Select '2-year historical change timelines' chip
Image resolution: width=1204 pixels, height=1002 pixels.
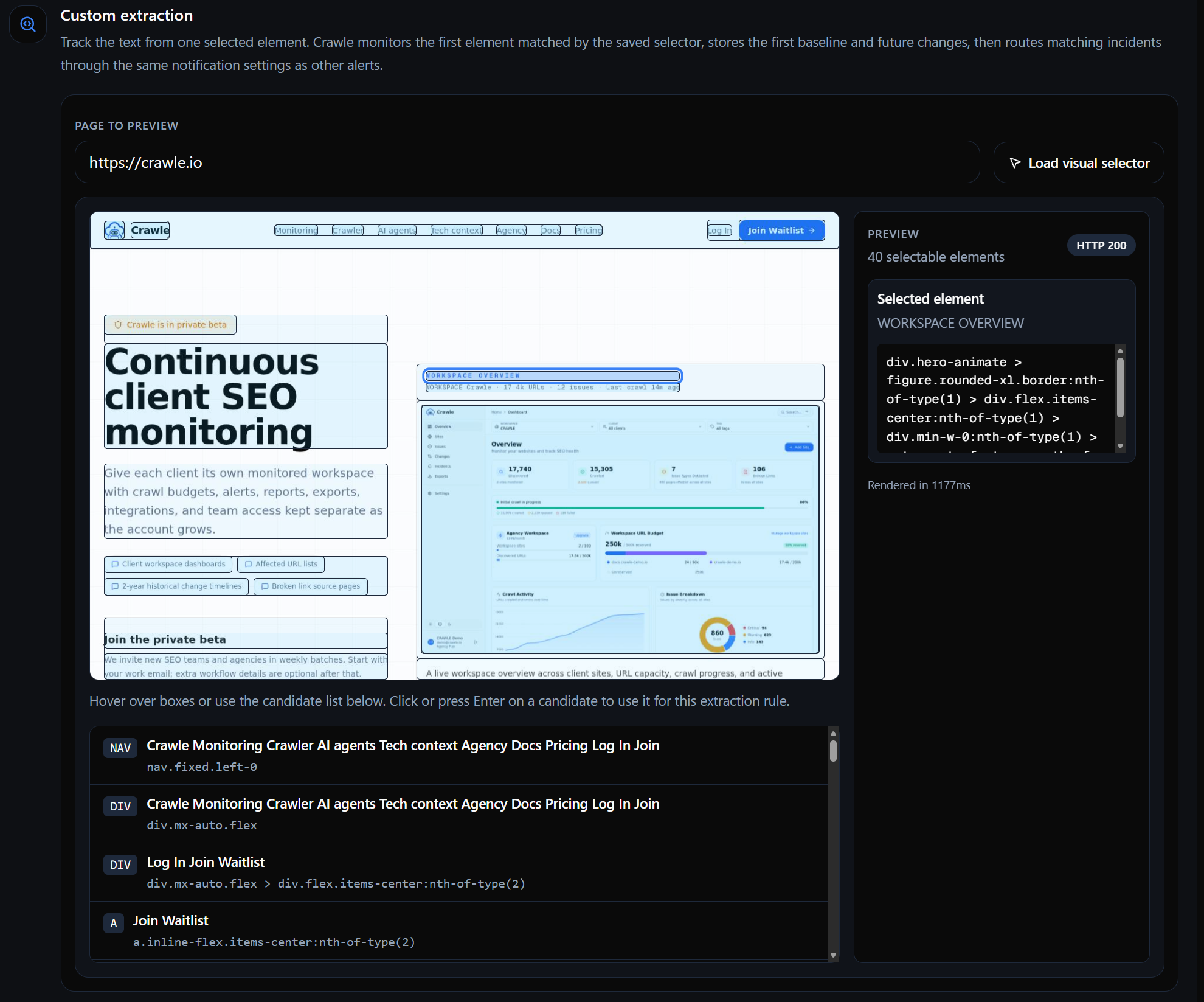click(176, 586)
